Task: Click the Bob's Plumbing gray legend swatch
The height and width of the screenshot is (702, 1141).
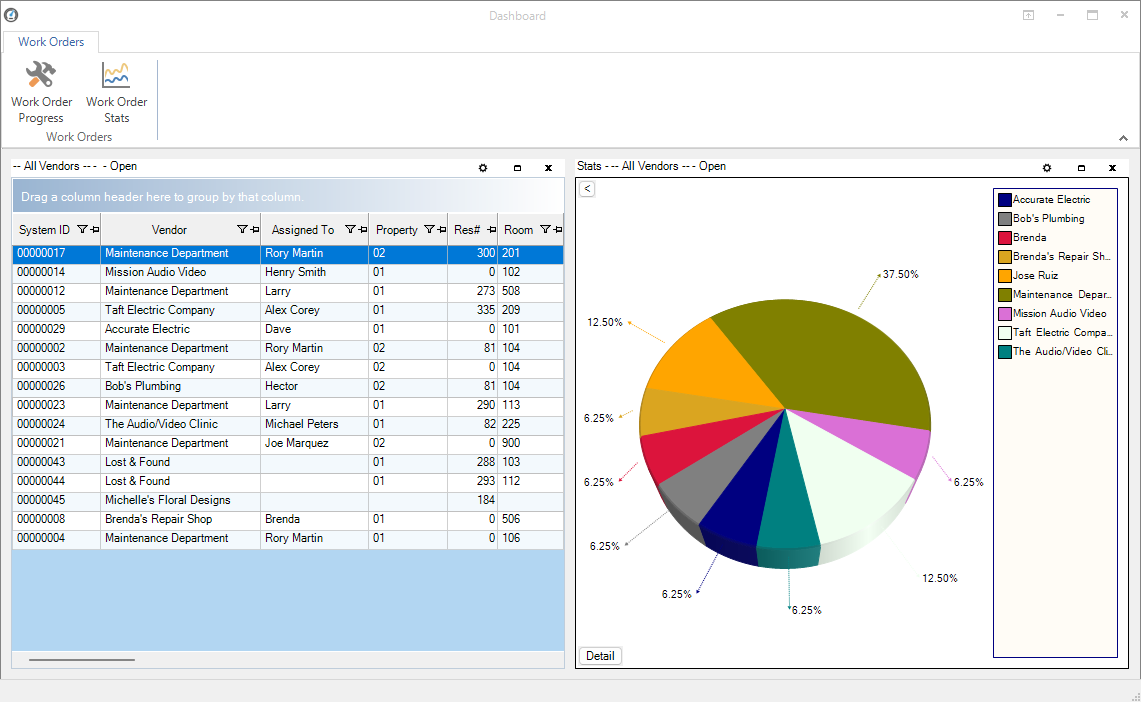Action: click(x=1005, y=218)
